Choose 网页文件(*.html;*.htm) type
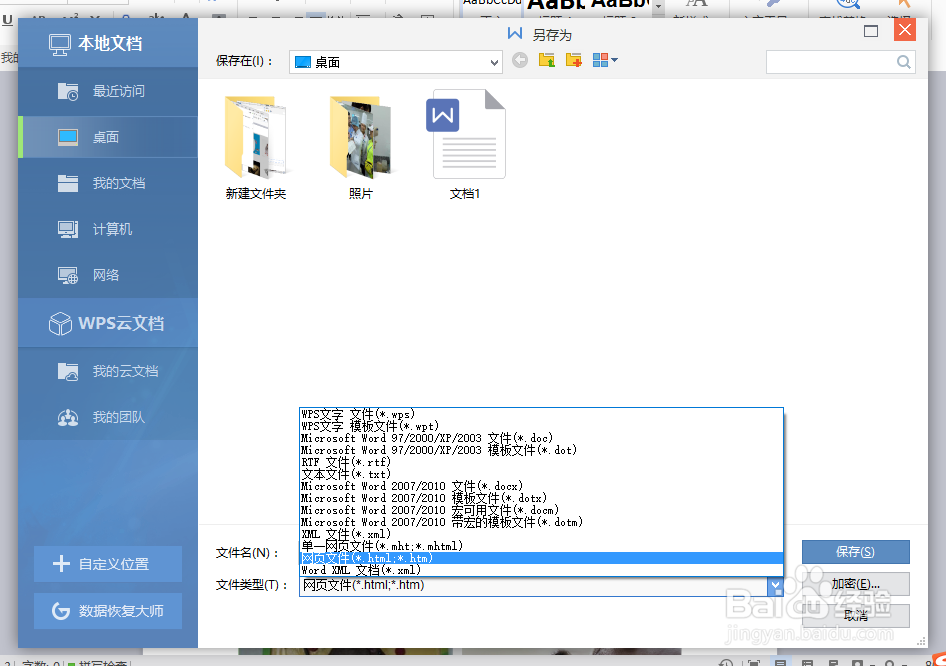 pos(541,559)
